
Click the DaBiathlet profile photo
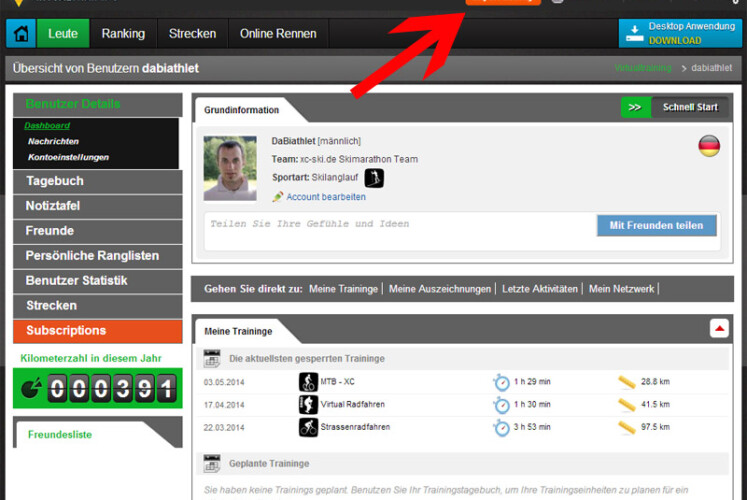coord(230,168)
